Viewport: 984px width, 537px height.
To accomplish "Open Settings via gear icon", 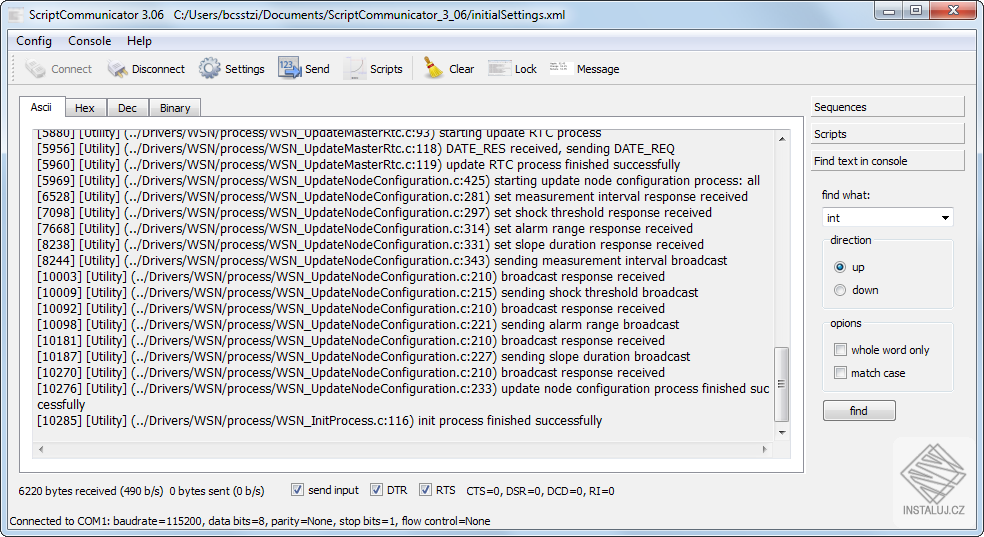I will [x=210, y=68].
